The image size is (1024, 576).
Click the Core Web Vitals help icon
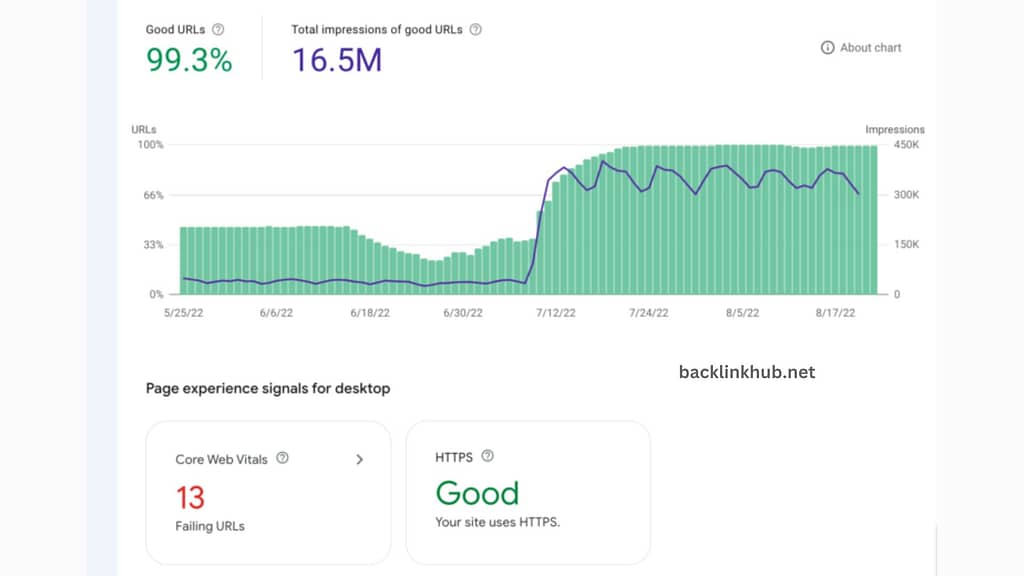(281, 459)
